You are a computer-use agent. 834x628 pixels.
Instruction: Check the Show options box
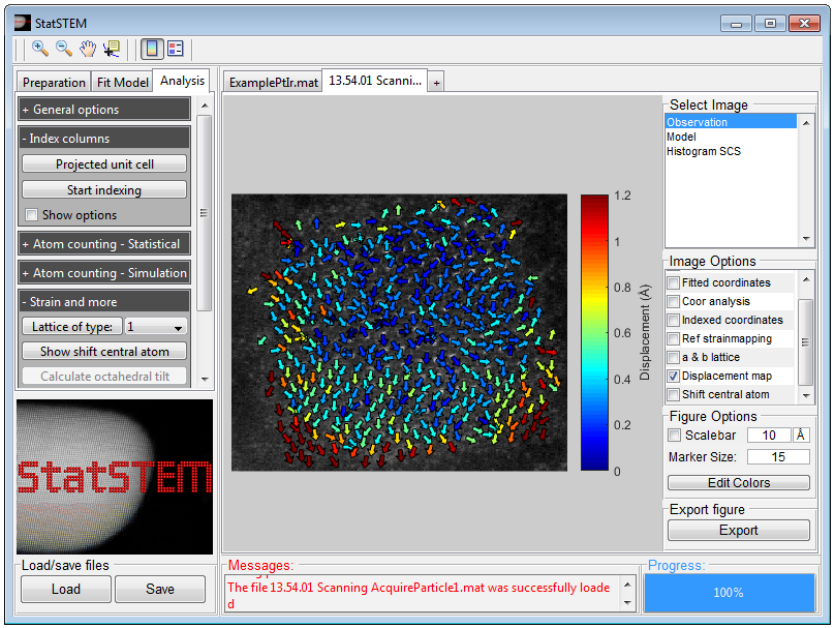(31, 215)
